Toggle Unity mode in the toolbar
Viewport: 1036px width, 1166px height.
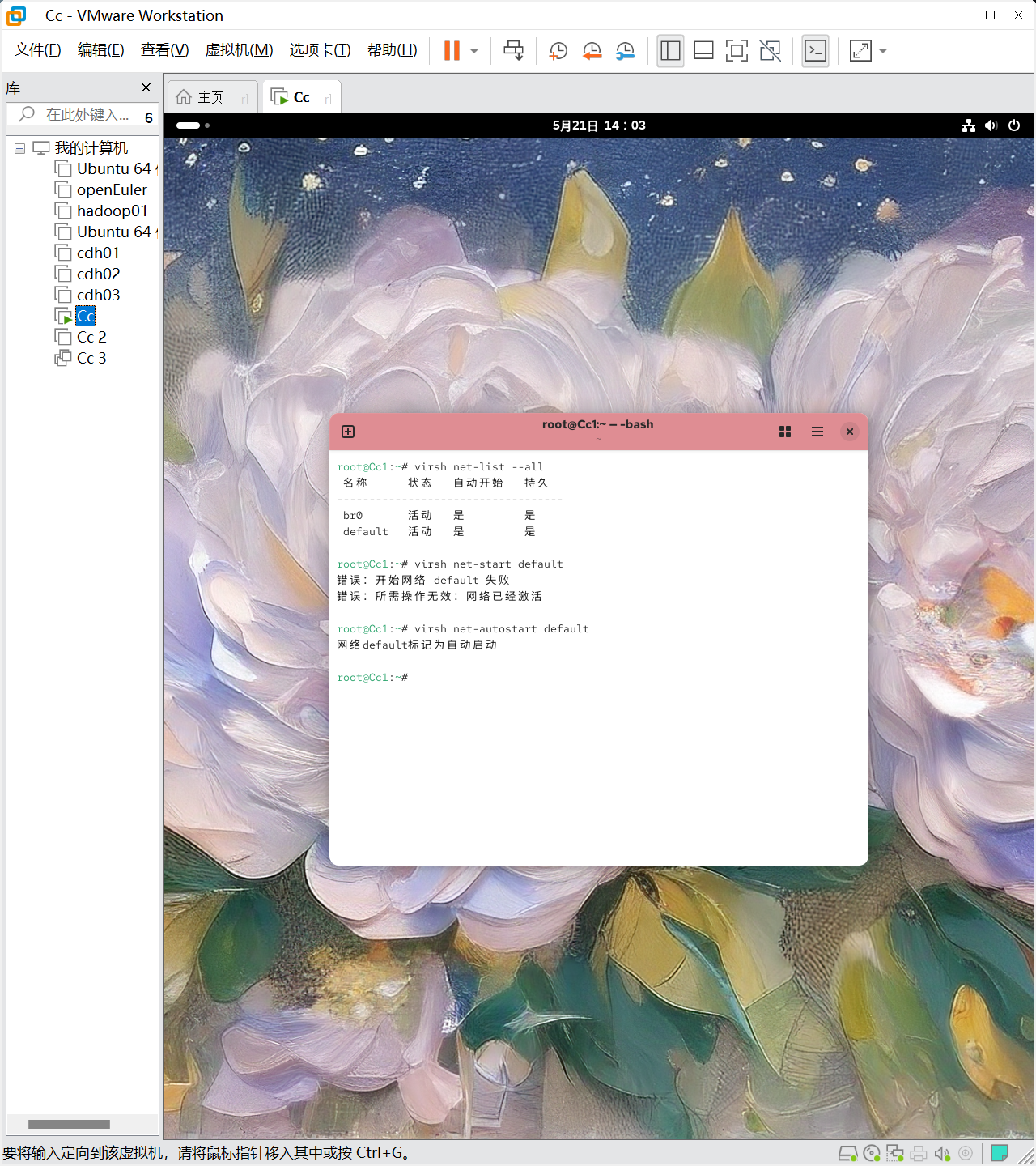coord(771,51)
